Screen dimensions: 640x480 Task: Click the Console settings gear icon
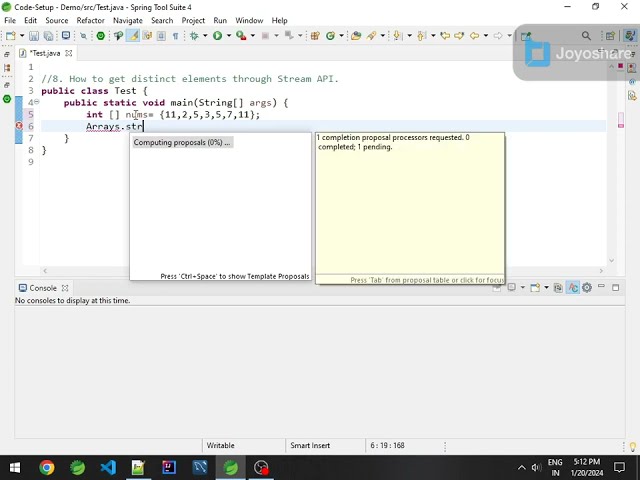click(587, 288)
